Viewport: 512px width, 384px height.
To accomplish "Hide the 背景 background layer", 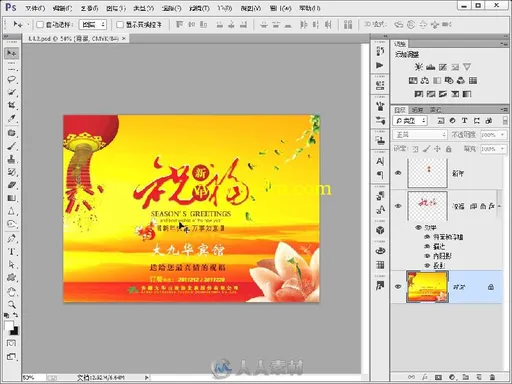I will [398, 287].
